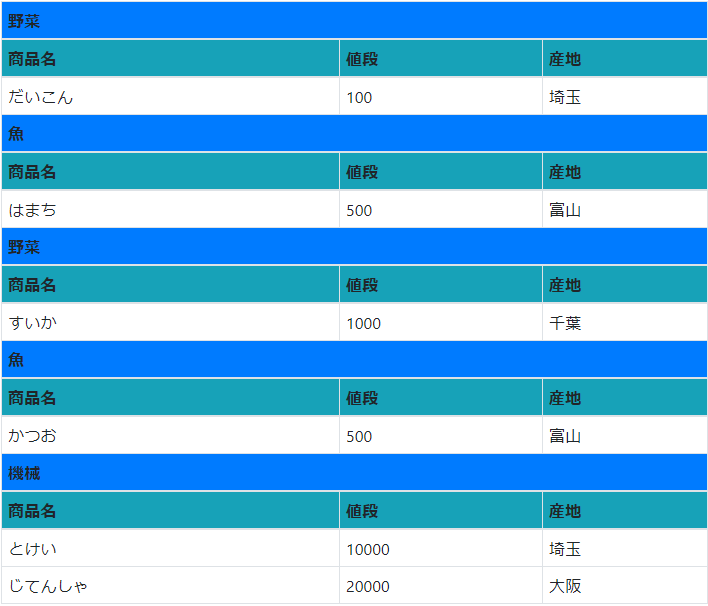Click the かつお product name cell

pos(170,435)
